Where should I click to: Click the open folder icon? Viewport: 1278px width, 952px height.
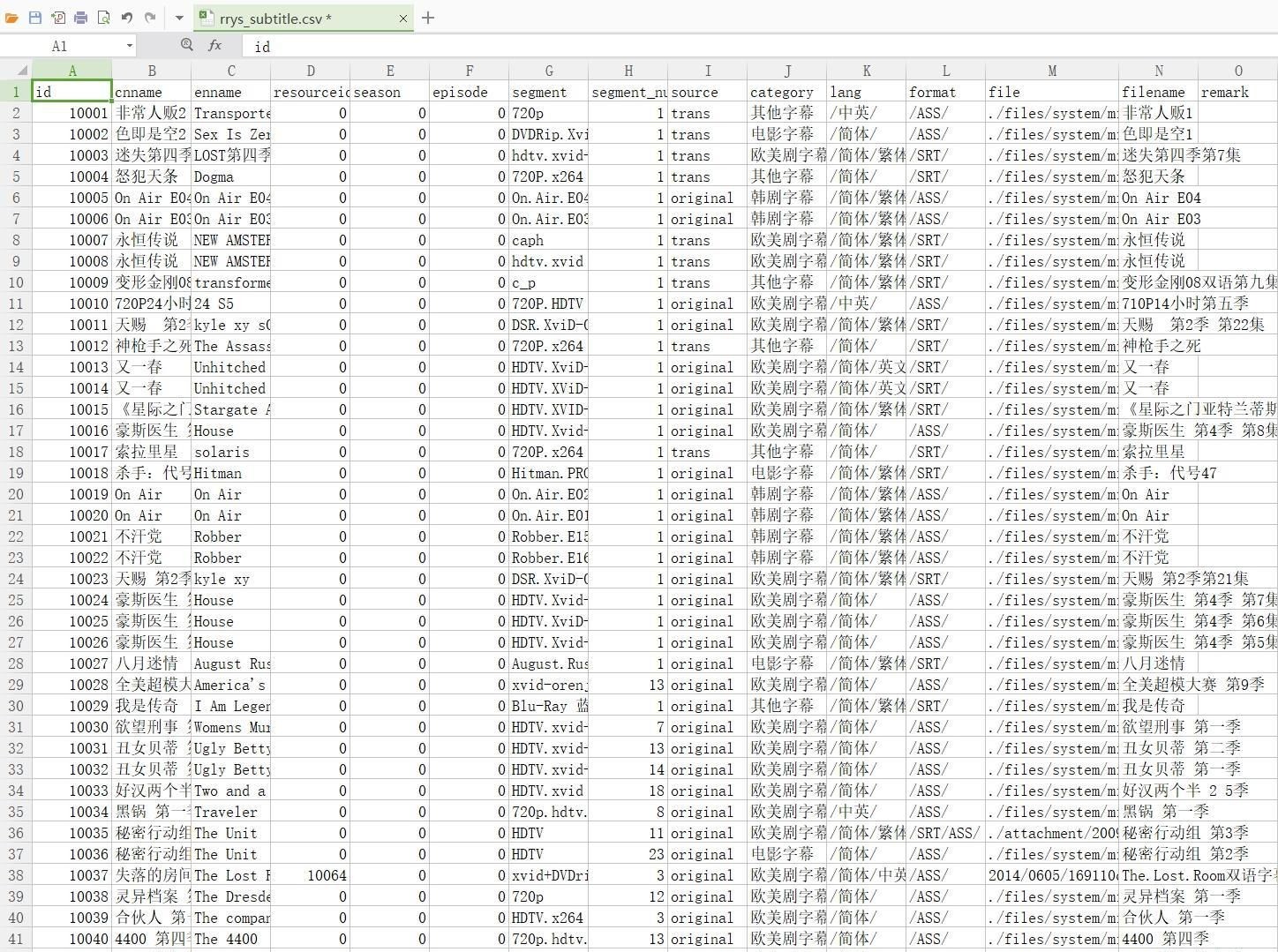(11, 18)
